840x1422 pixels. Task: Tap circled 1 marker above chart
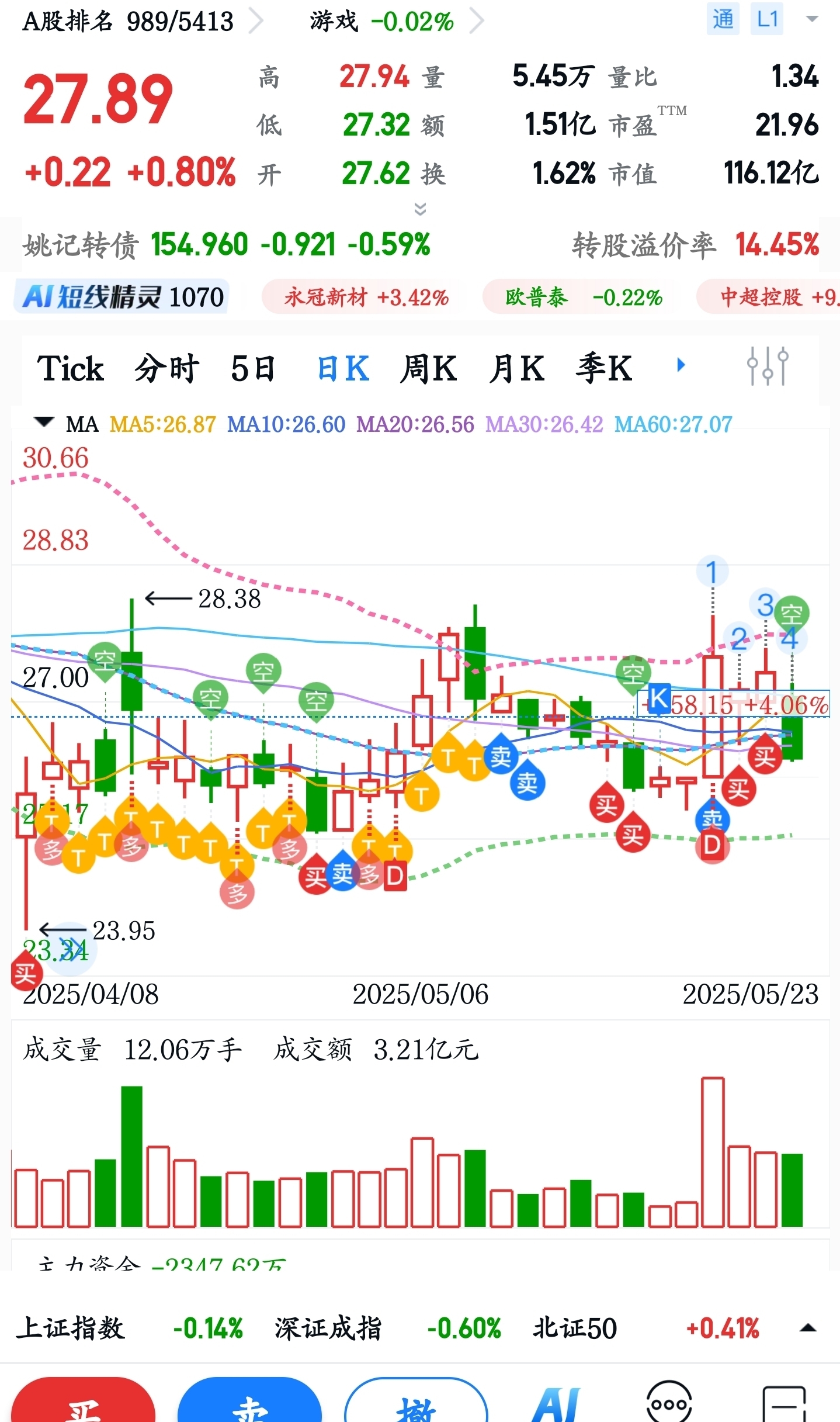(x=712, y=571)
